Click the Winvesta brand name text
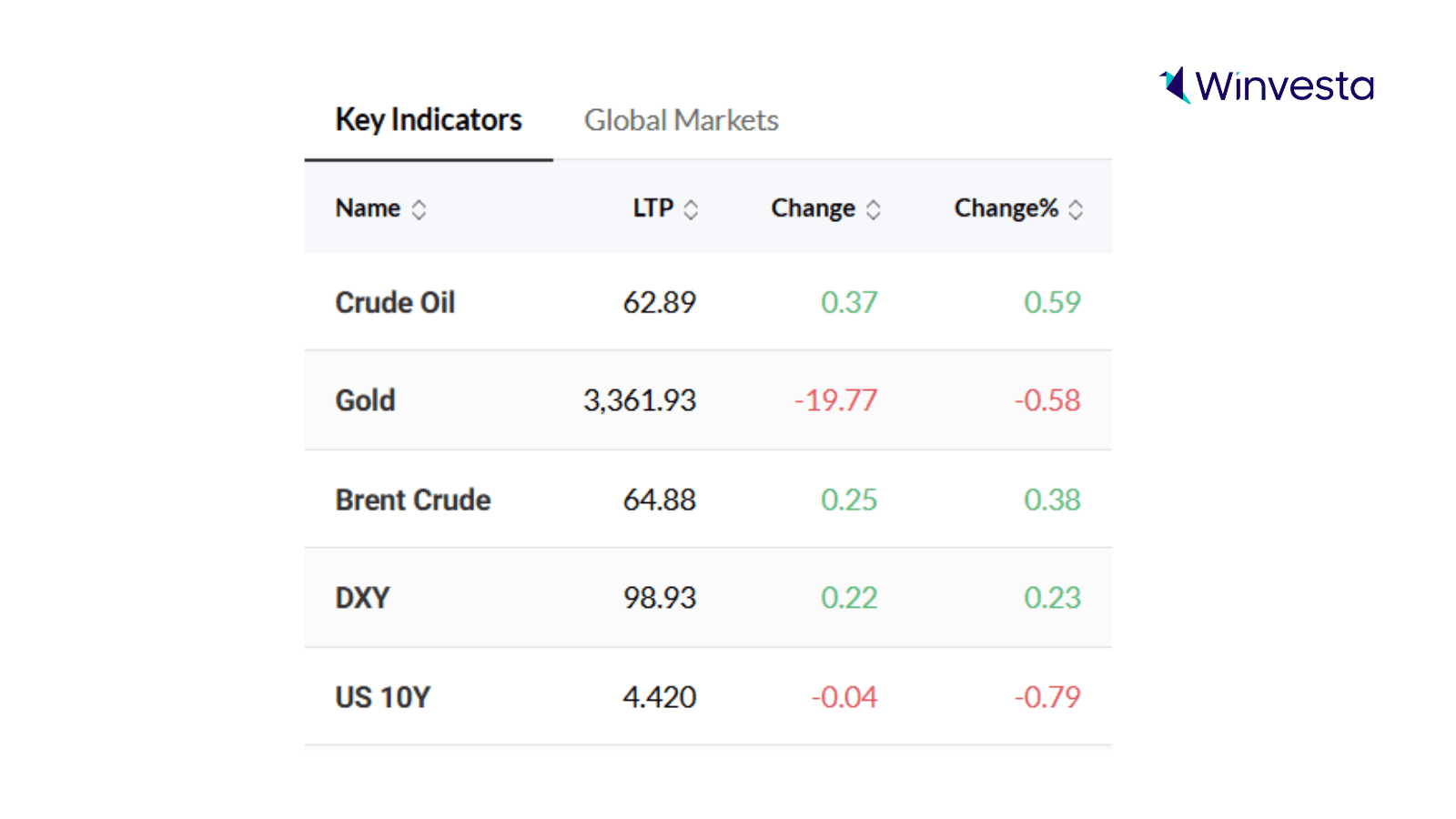 [x=1284, y=86]
